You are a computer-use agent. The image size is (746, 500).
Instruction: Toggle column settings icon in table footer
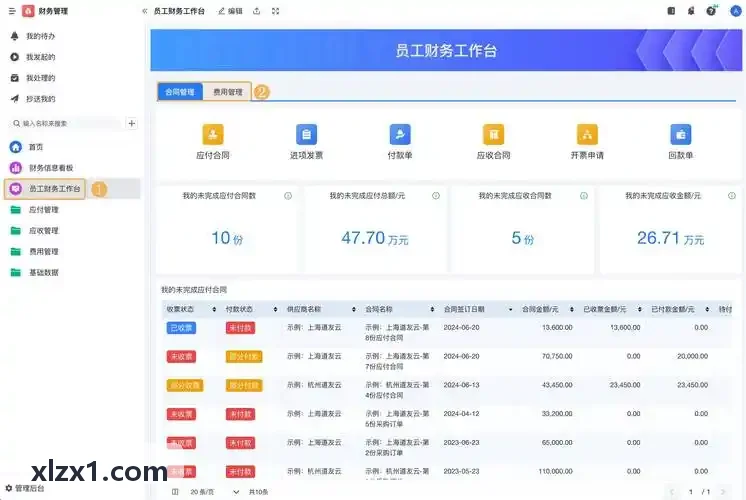point(175,492)
